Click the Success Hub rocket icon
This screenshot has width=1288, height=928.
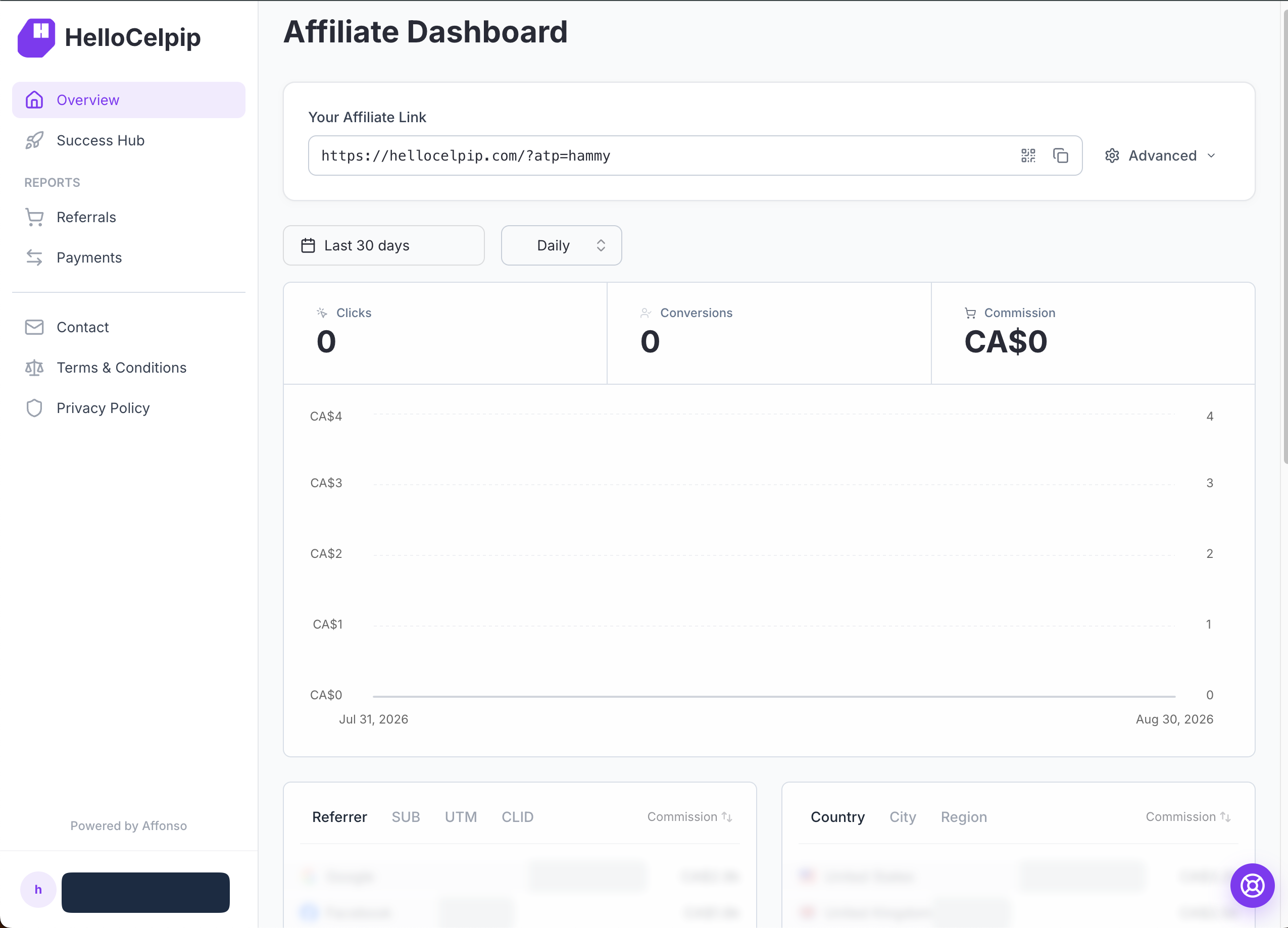34,140
